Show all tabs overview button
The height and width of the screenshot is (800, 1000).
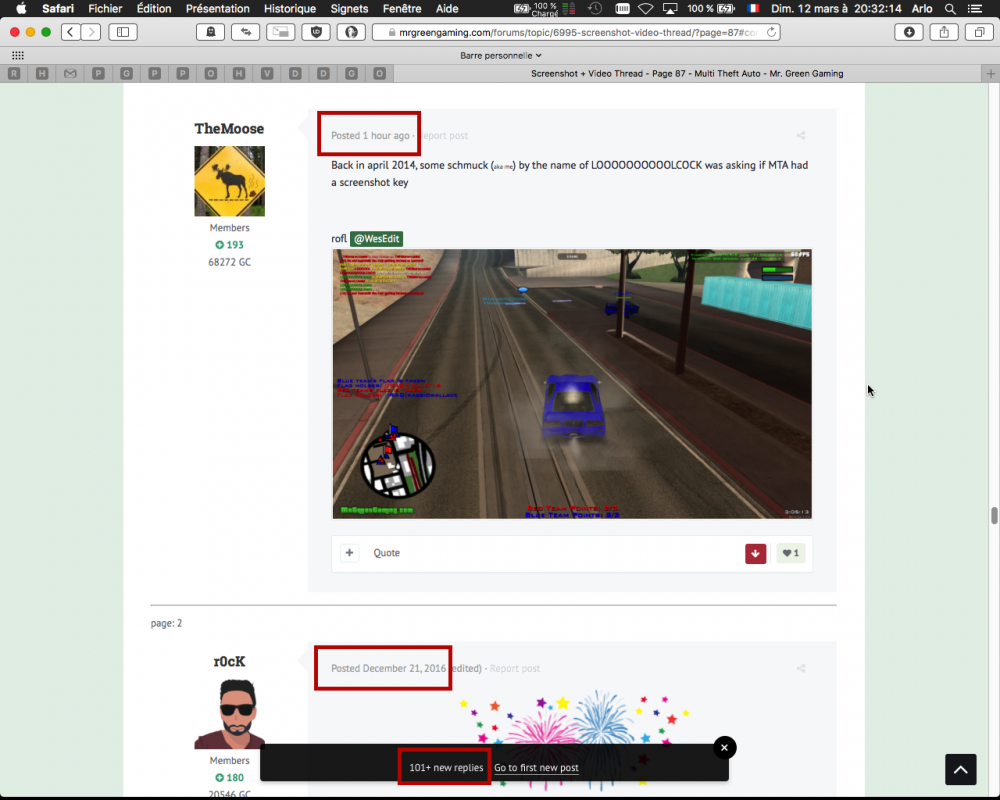(x=979, y=32)
